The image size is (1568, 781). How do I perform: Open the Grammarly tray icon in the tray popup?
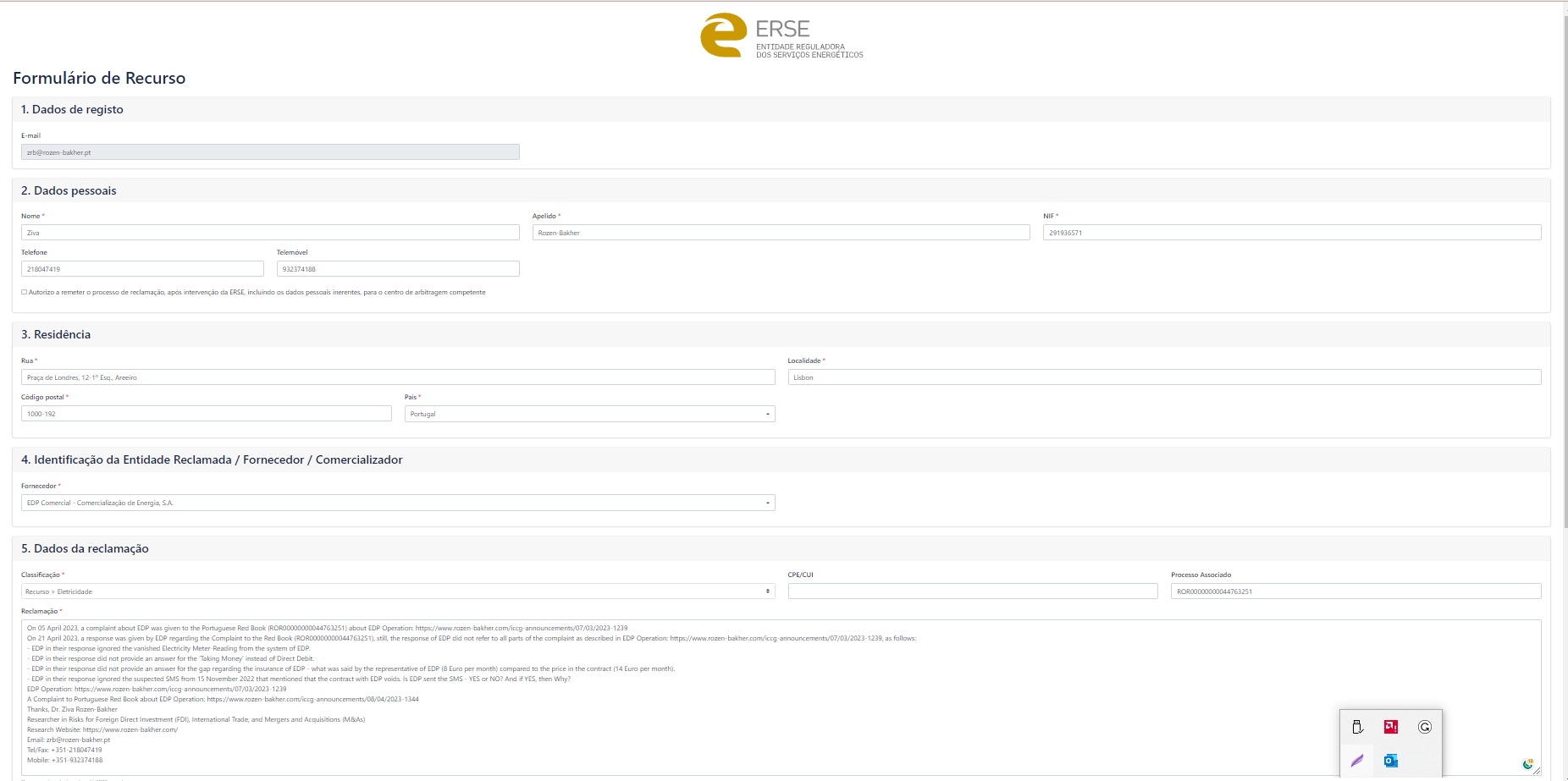1425,727
